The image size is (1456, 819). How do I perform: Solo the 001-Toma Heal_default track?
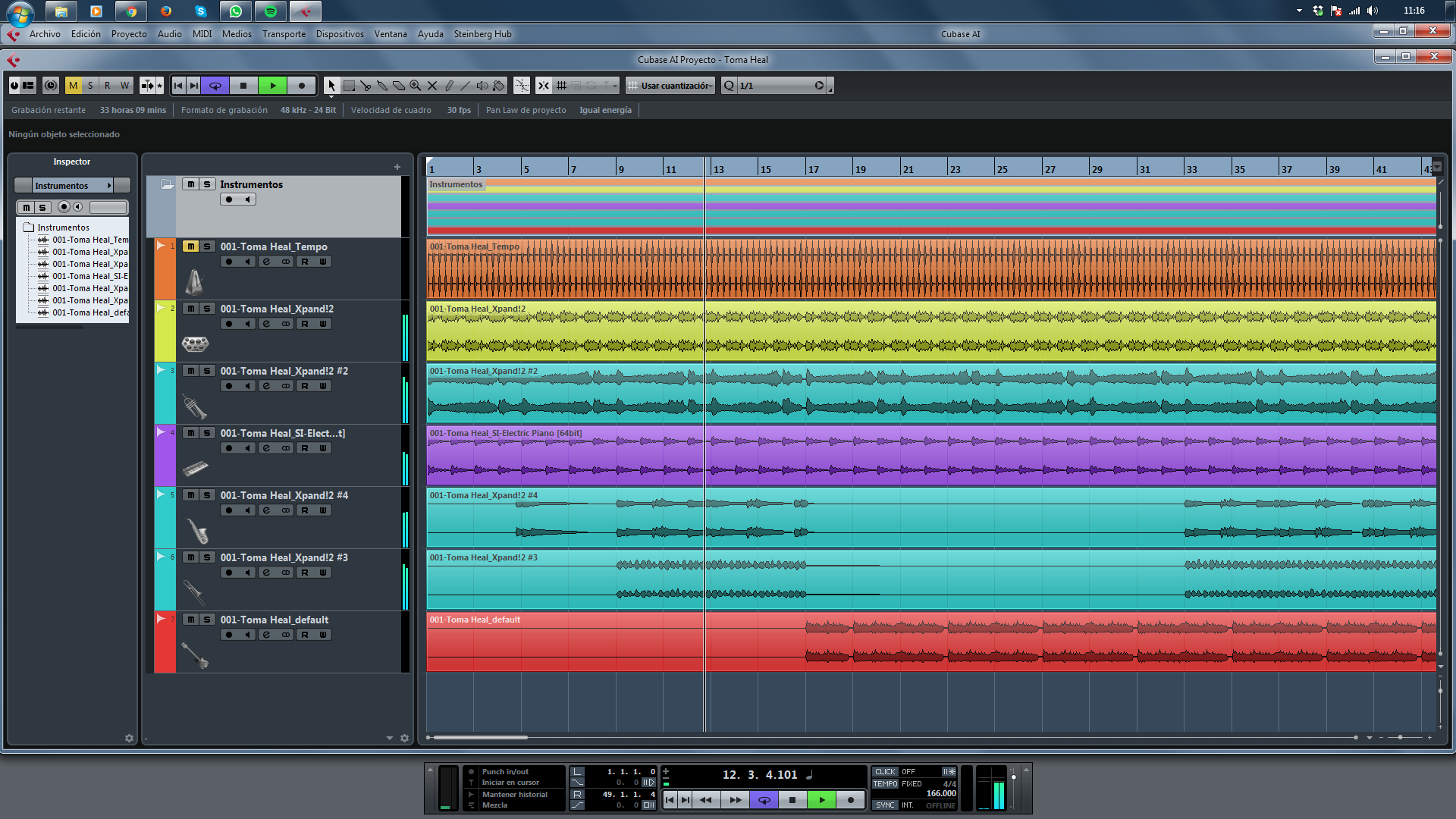coord(207,620)
